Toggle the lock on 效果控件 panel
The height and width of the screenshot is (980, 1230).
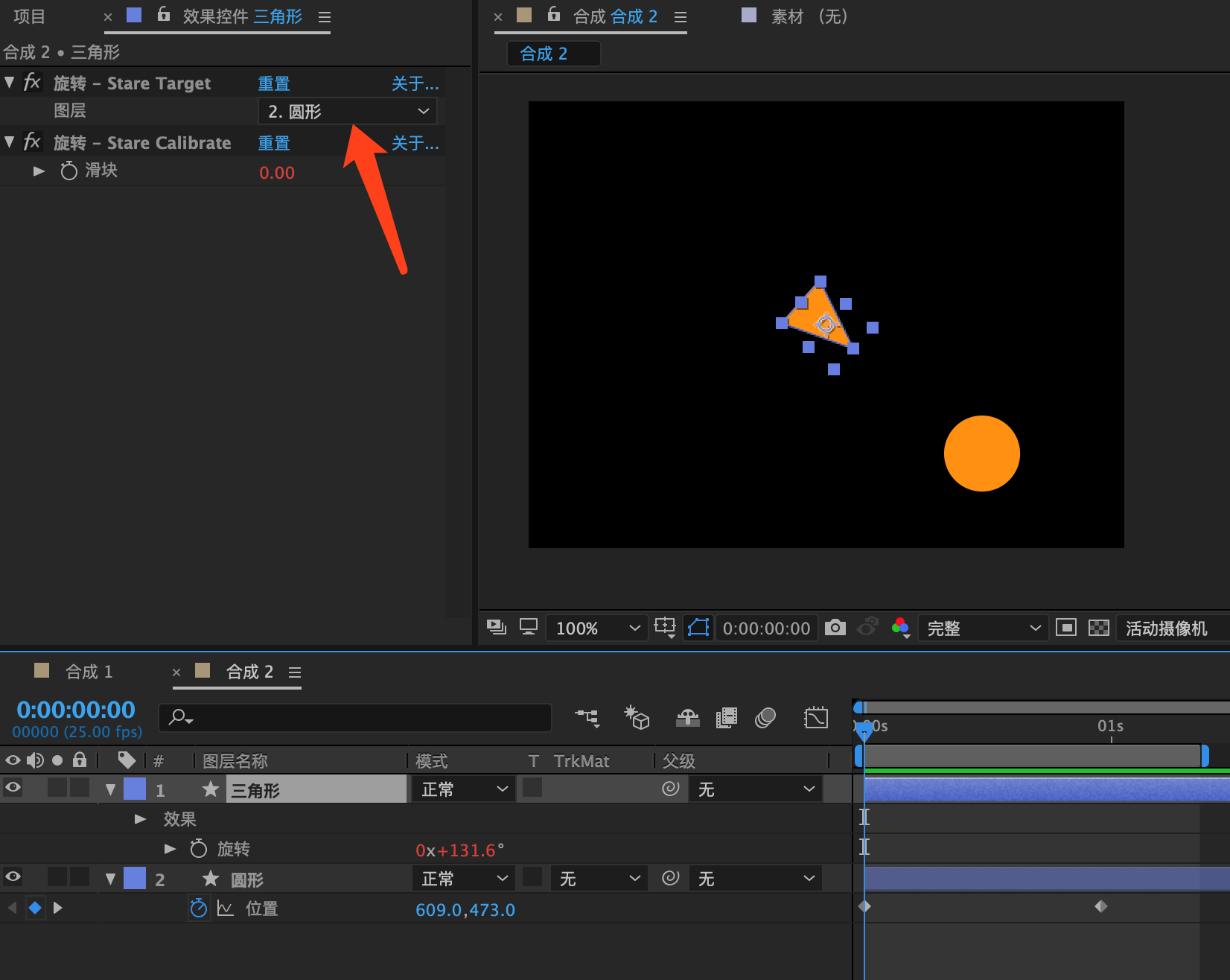[x=164, y=15]
